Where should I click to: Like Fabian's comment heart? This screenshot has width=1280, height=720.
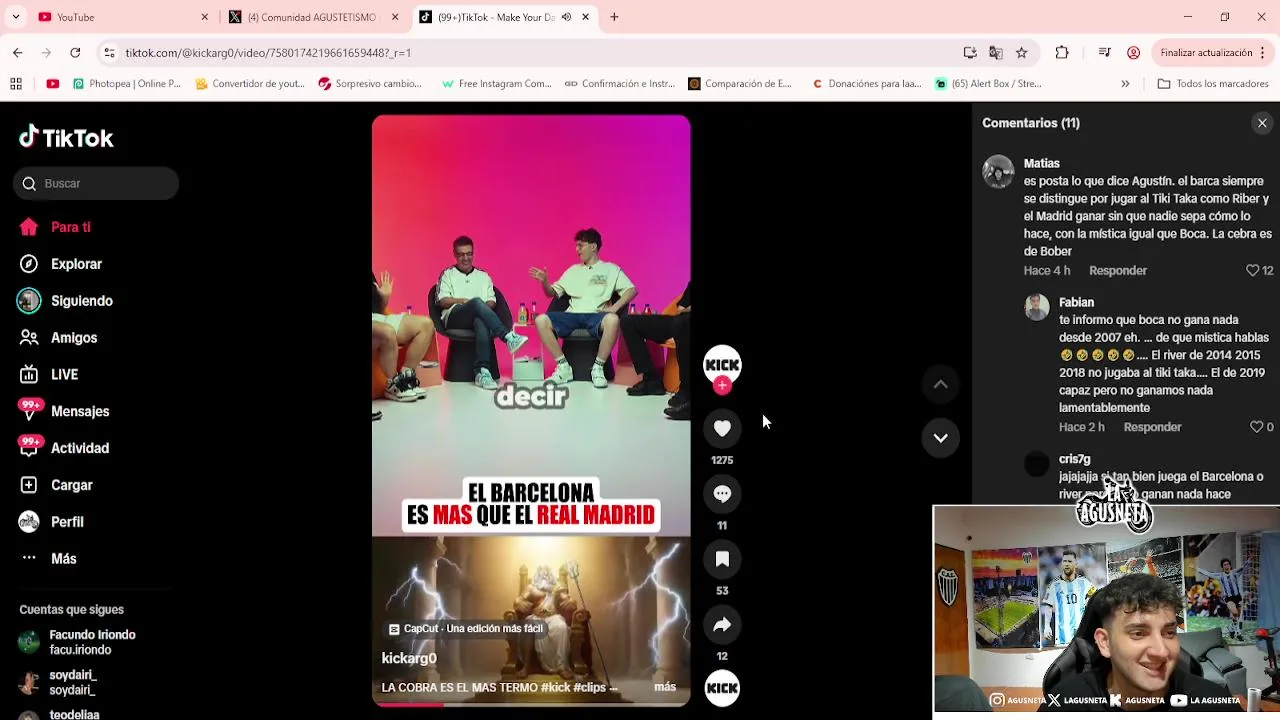coord(1256,427)
